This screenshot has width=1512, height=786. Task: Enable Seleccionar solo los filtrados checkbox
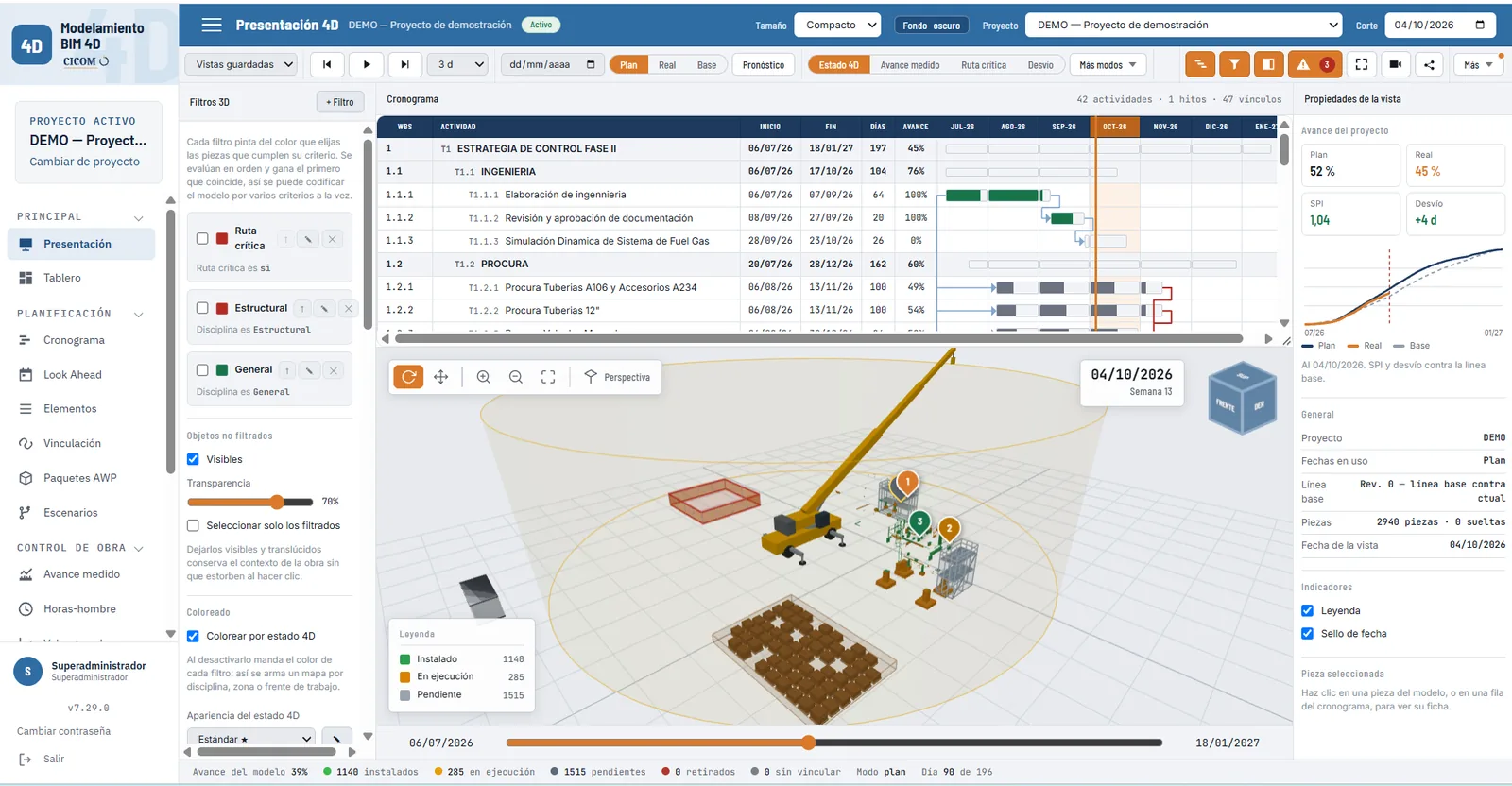[193, 525]
